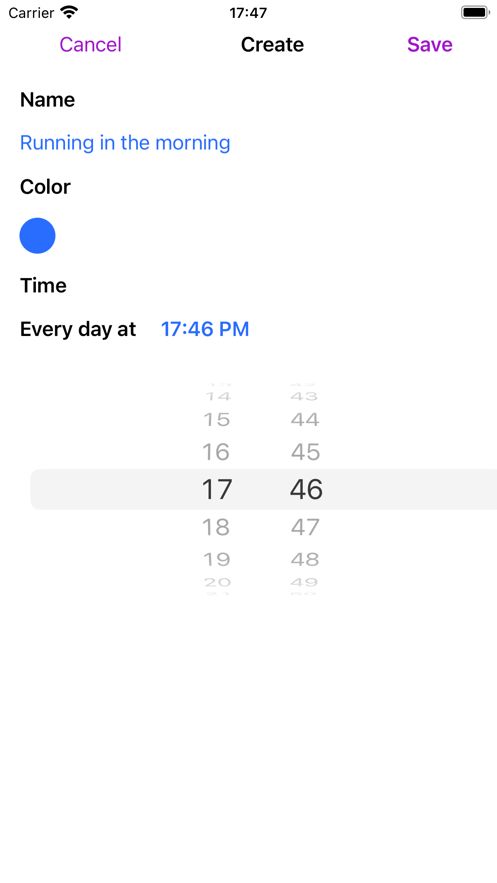Select minute 48 in the picker

(305, 559)
